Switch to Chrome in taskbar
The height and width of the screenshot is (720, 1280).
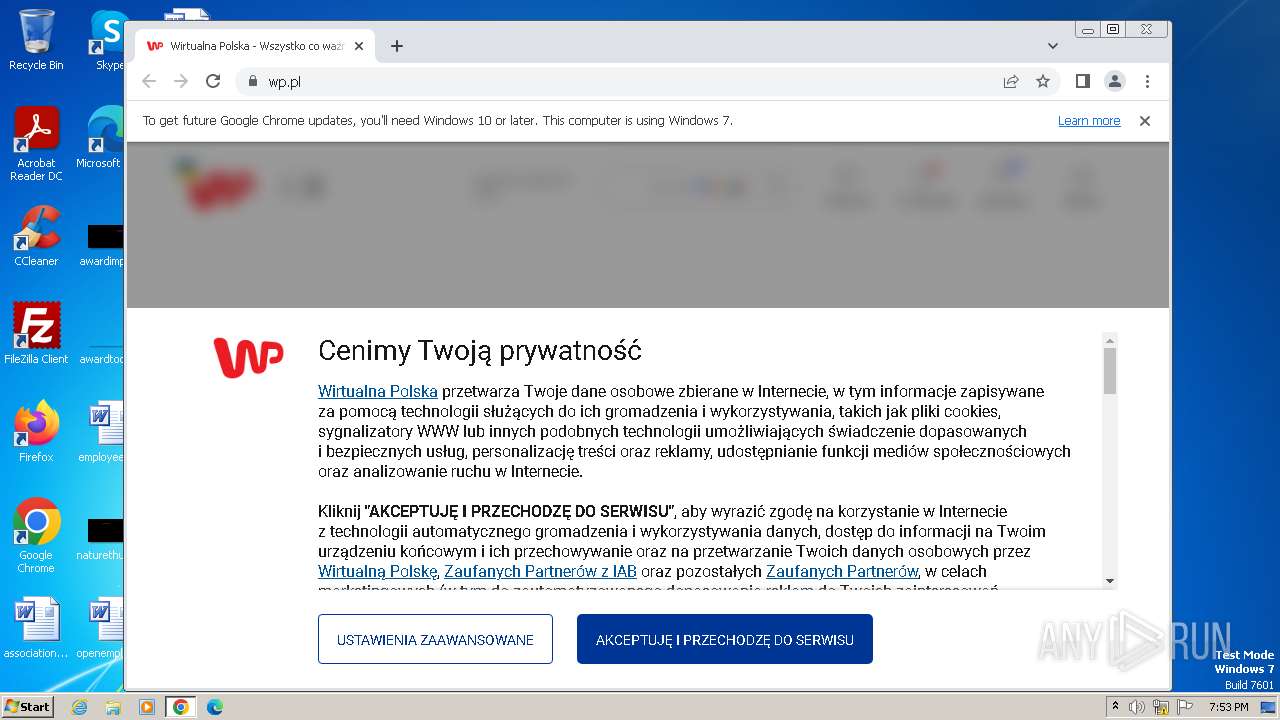[180, 707]
